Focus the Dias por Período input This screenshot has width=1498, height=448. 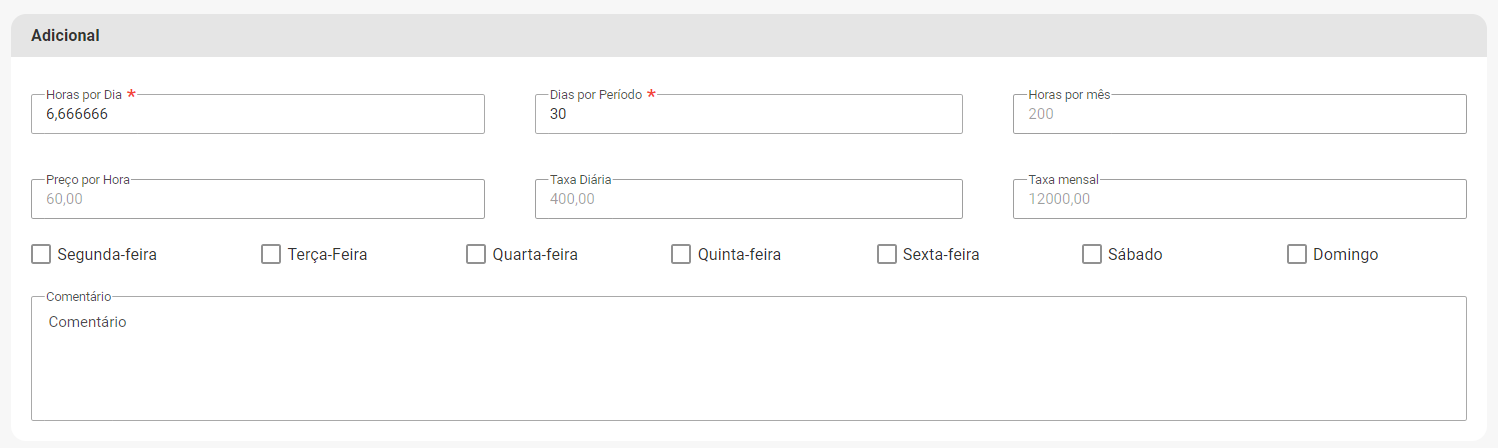[x=748, y=114]
